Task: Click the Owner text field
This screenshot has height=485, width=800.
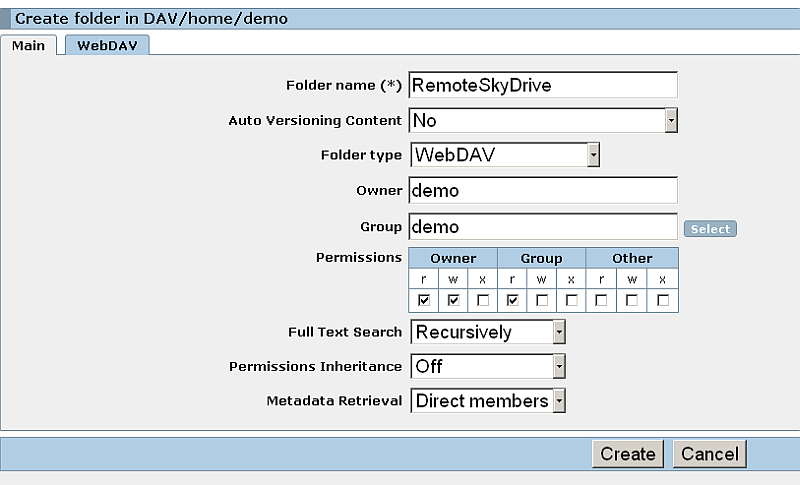Action: click(543, 190)
